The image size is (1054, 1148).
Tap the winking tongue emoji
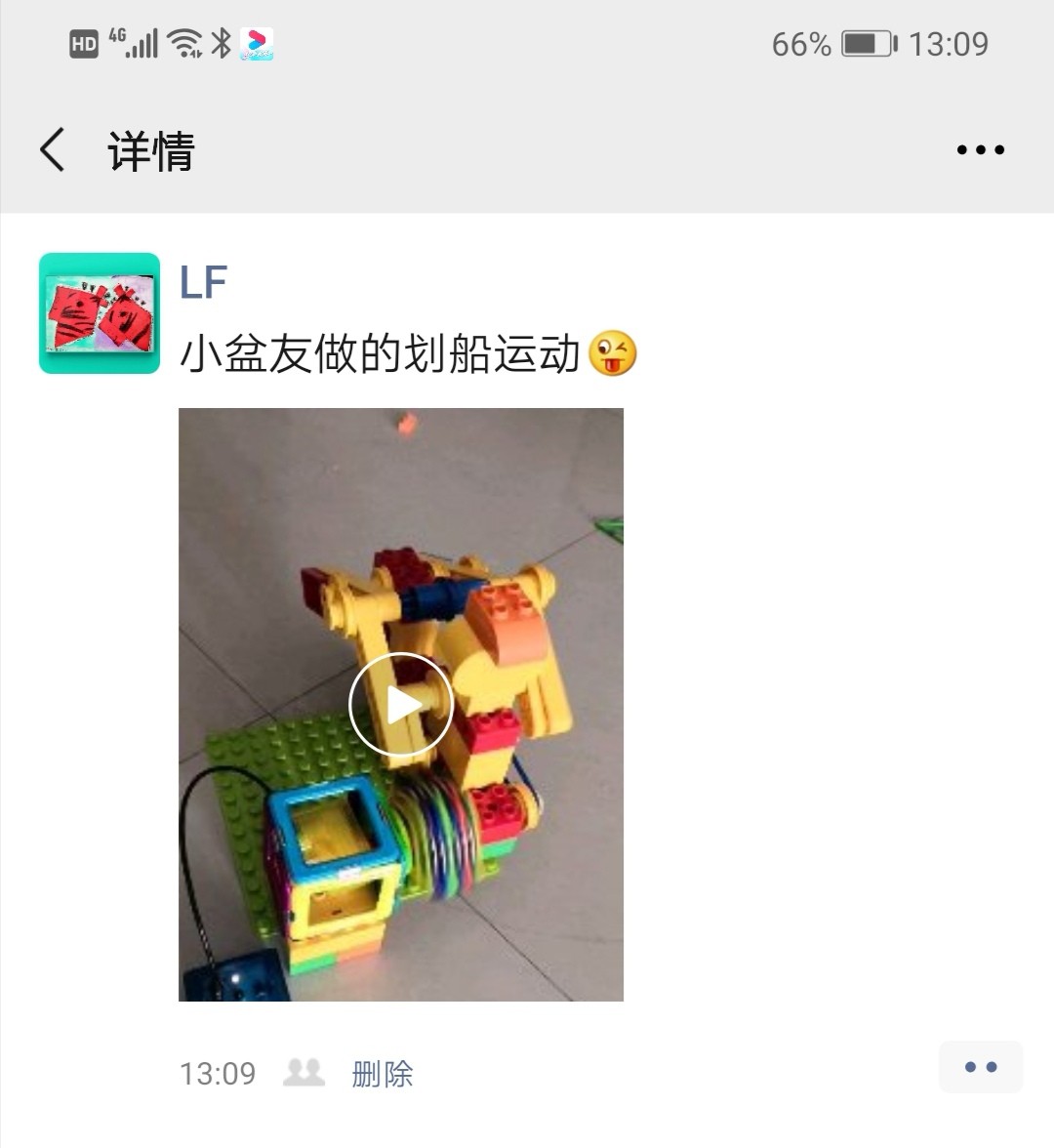613,353
